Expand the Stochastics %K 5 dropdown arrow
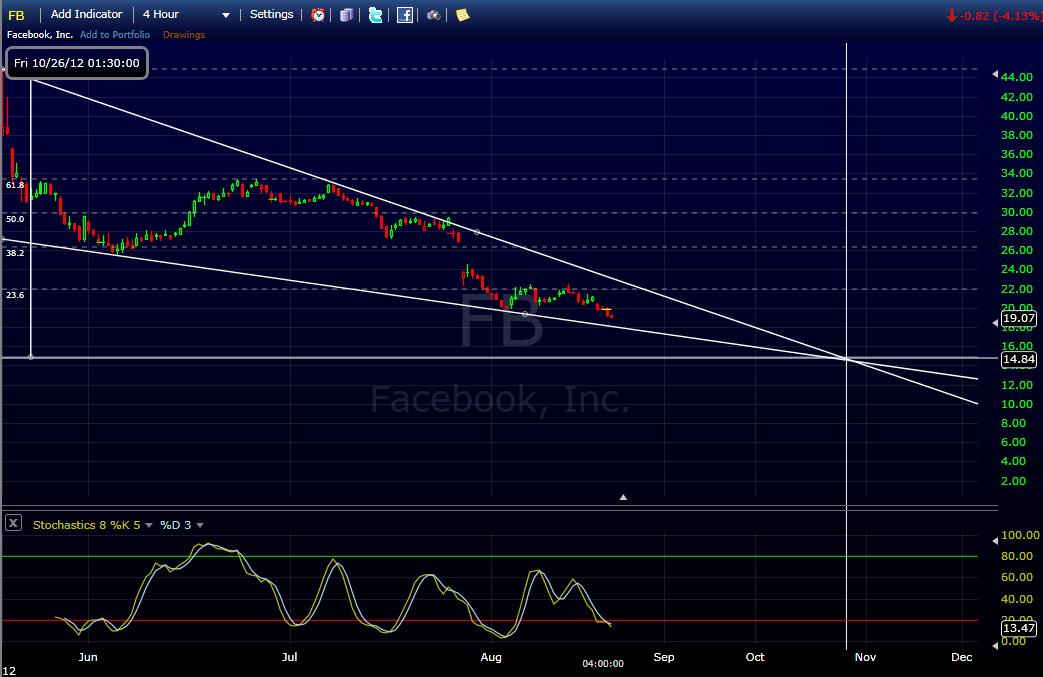This screenshot has width=1043, height=677. coord(148,525)
